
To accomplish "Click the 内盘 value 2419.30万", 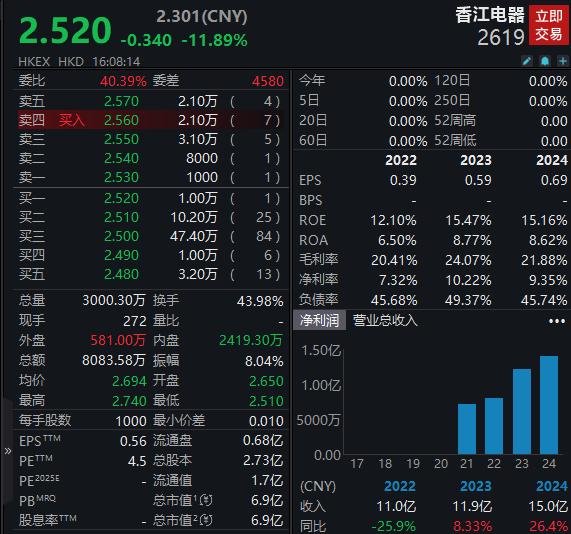I will [x=251, y=340].
